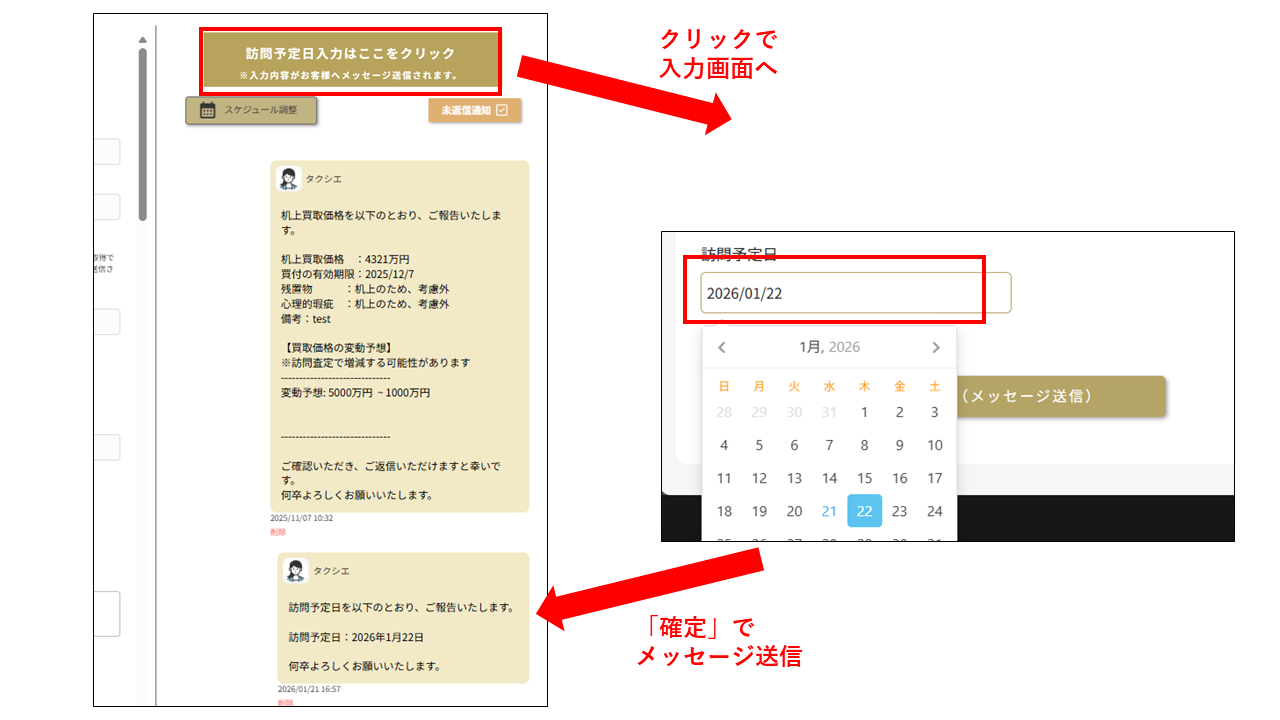Pick day 2 in the January calendar
Screen dimensions: 1280x720
(899, 412)
